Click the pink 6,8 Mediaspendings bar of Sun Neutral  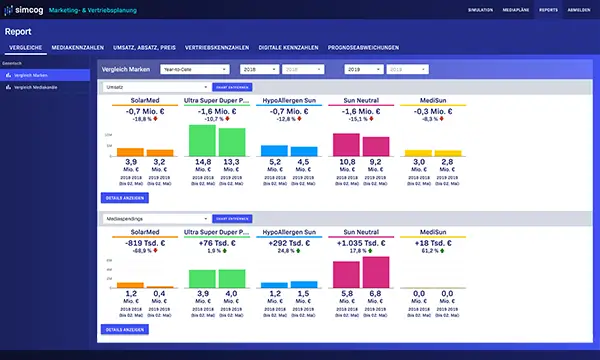pos(376,272)
